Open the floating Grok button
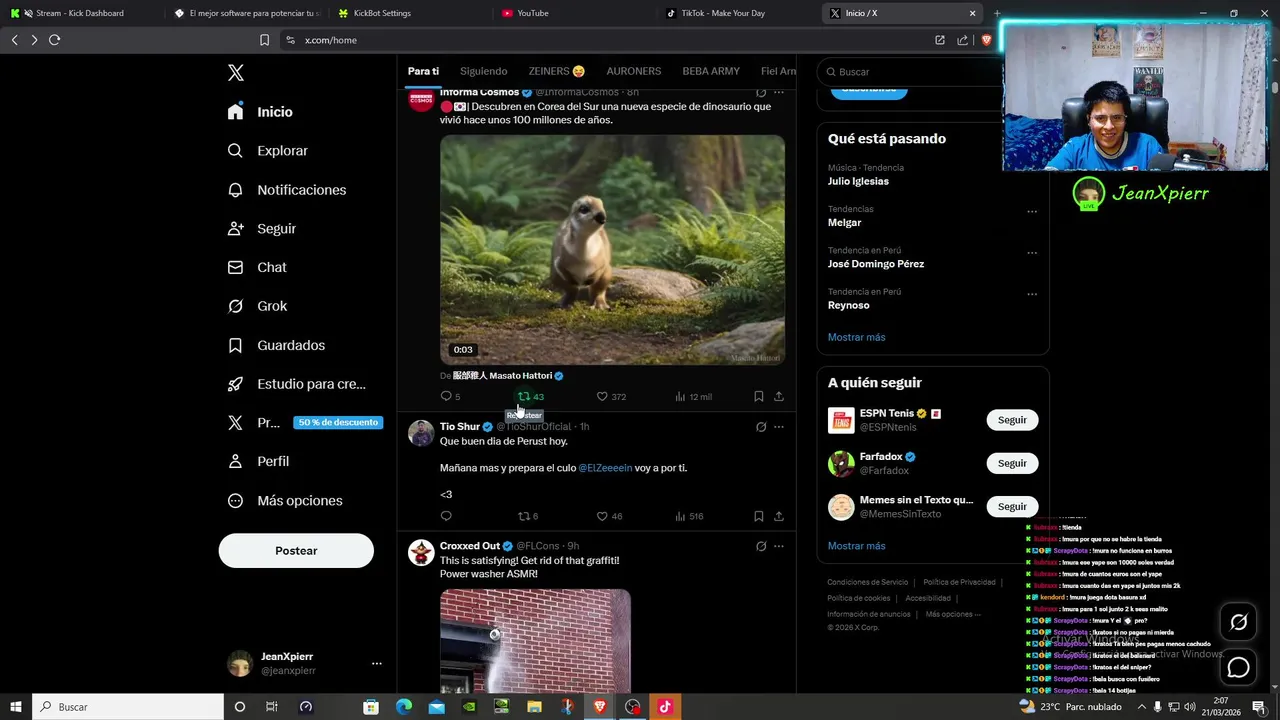The width and height of the screenshot is (1280, 720). coord(1238,623)
